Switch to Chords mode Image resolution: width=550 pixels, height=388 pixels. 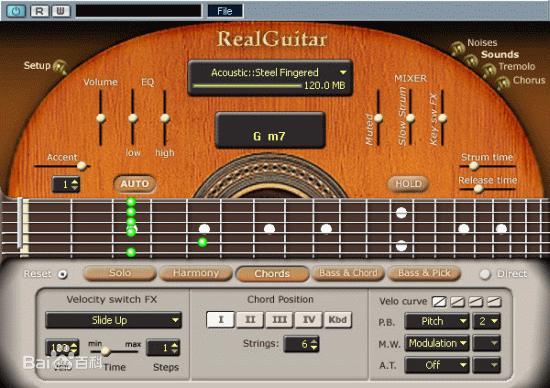(x=272, y=273)
